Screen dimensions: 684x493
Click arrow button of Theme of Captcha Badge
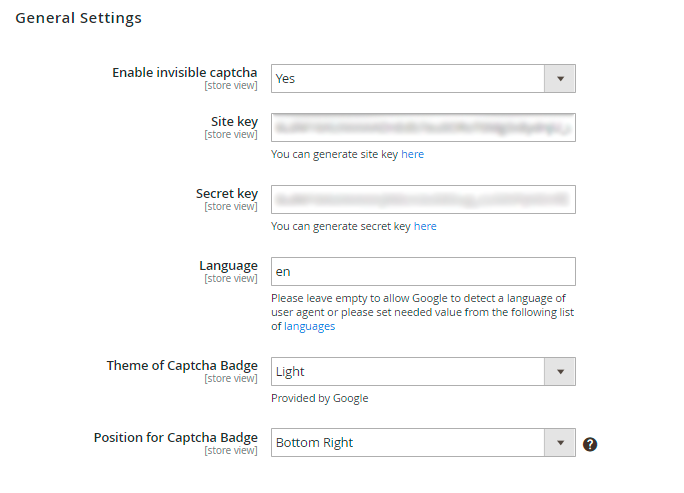click(560, 372)
